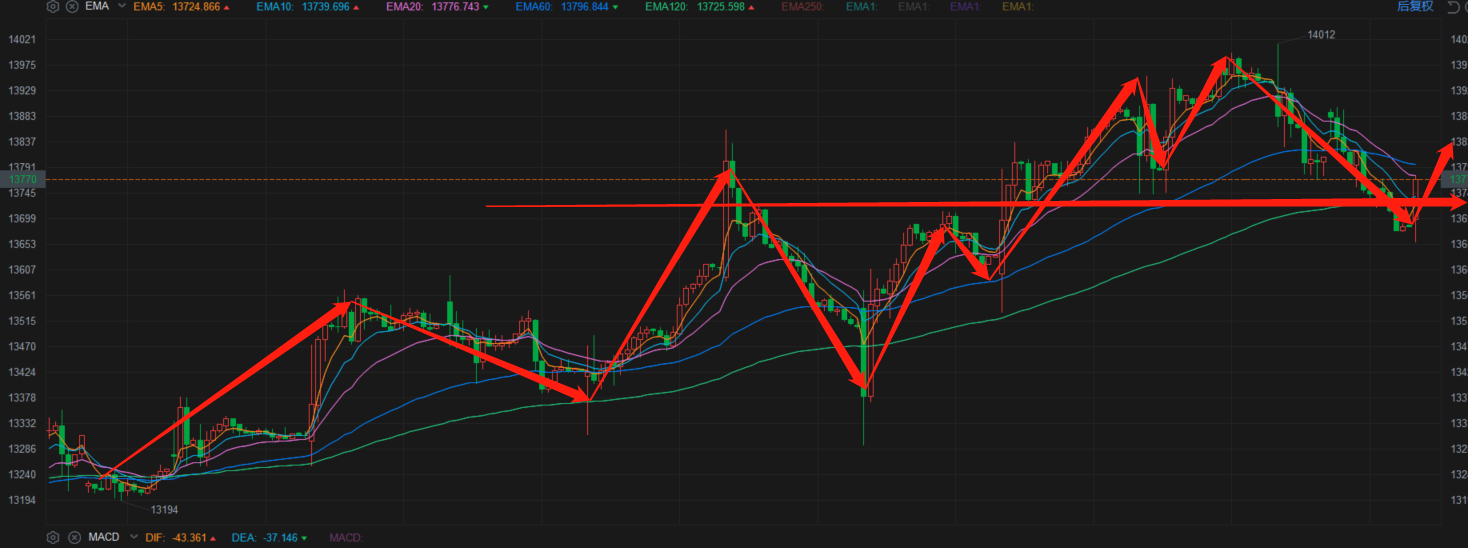Select the EMA10 value 13739.696
Viewport: 1468px width, 548px height.
tap(325, 6)
